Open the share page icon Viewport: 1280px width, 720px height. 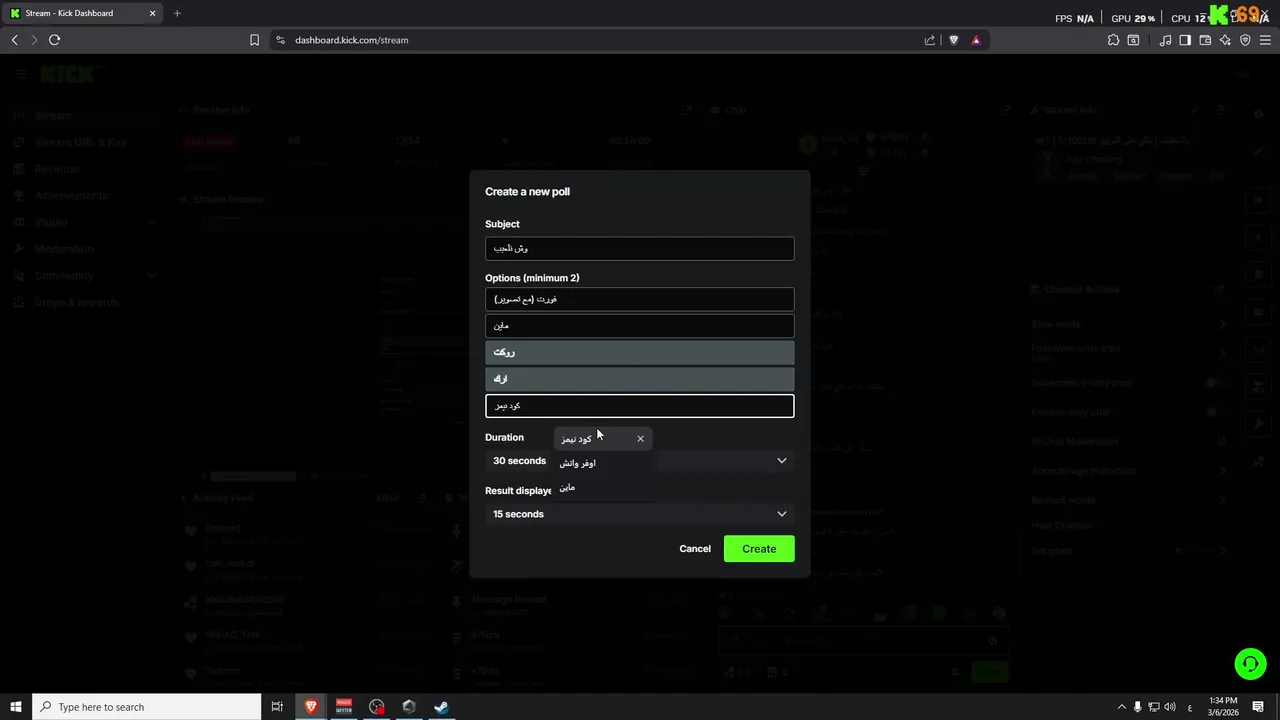coord(930,40)
